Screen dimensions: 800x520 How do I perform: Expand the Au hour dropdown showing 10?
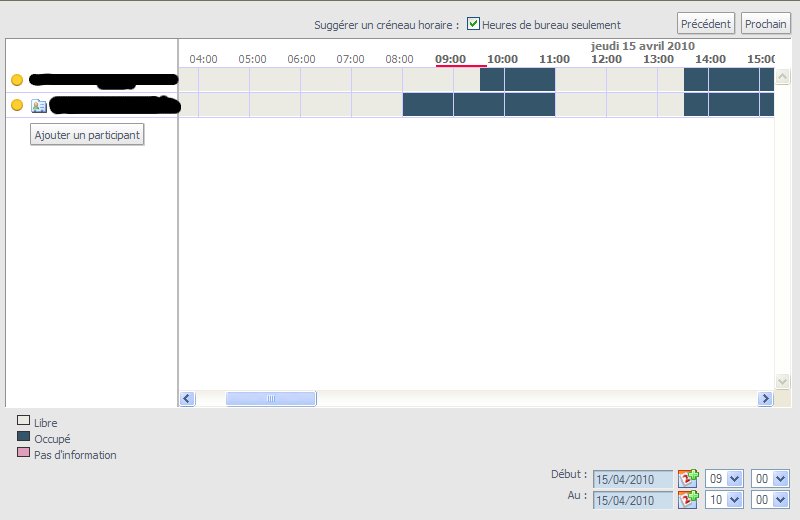[x=735, y=499]
